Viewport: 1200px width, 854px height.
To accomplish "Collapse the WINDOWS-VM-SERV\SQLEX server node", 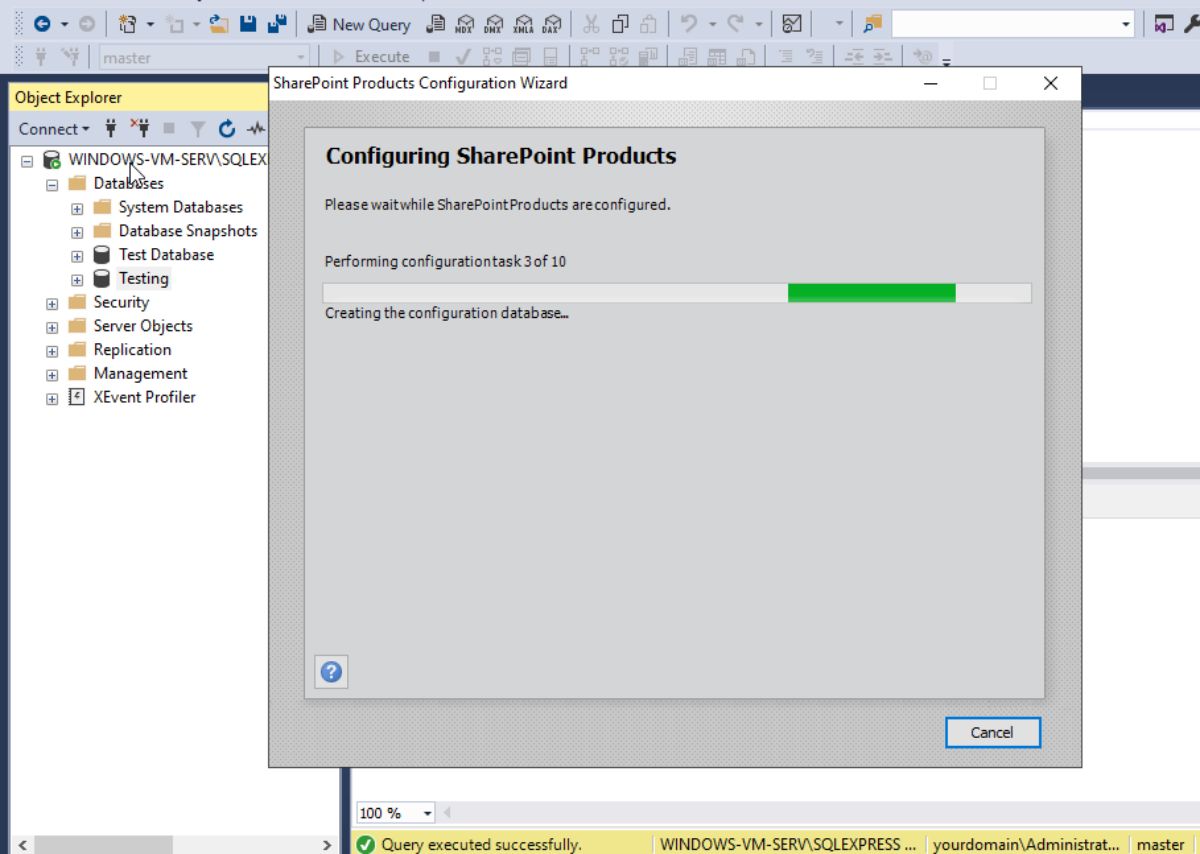I will [x=27, y=160].
